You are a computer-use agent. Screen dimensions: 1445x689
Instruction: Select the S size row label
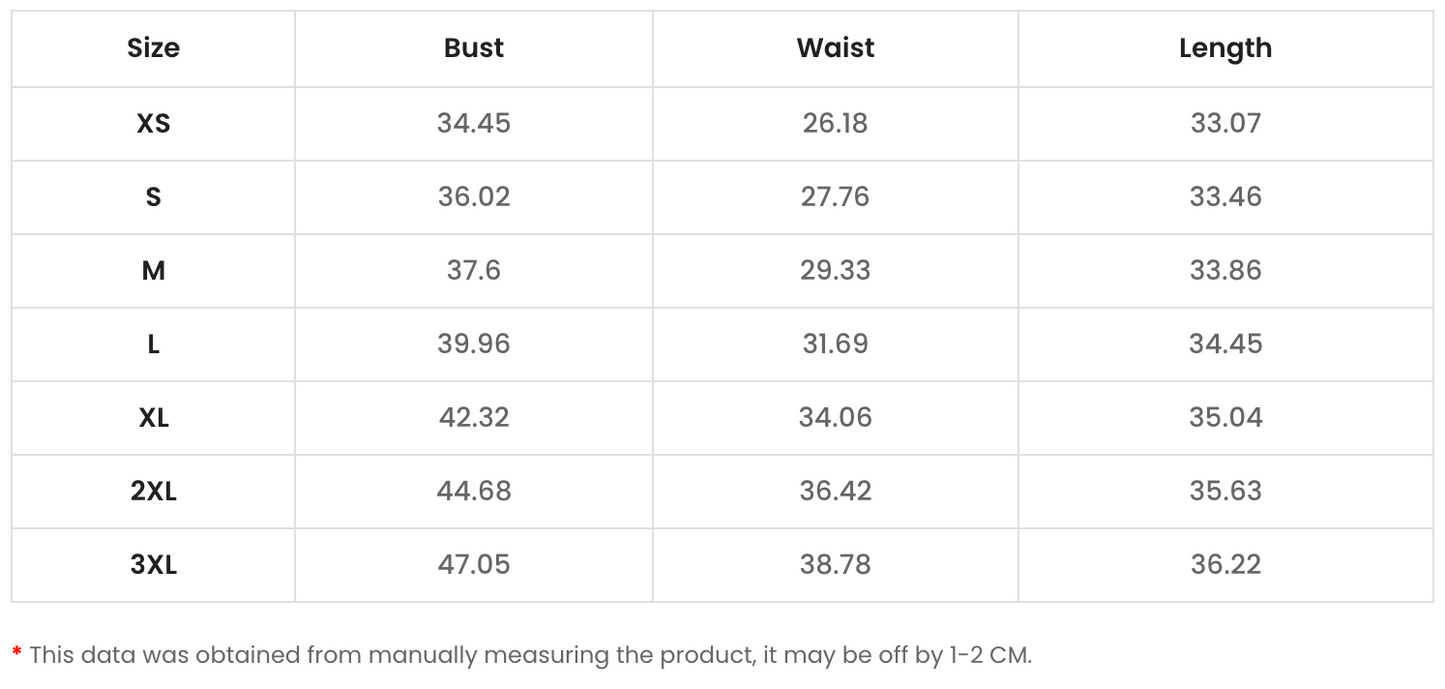pos(153,197)
